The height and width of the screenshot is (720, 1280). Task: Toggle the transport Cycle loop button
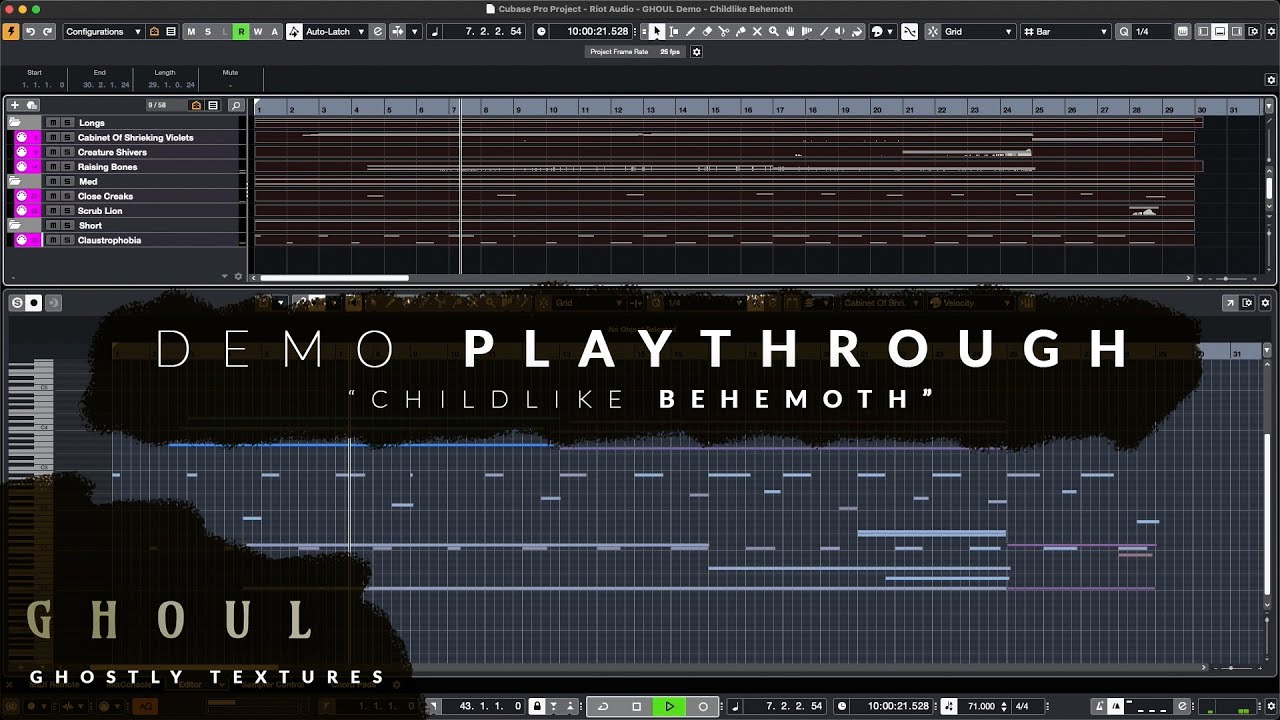[603, 706]
